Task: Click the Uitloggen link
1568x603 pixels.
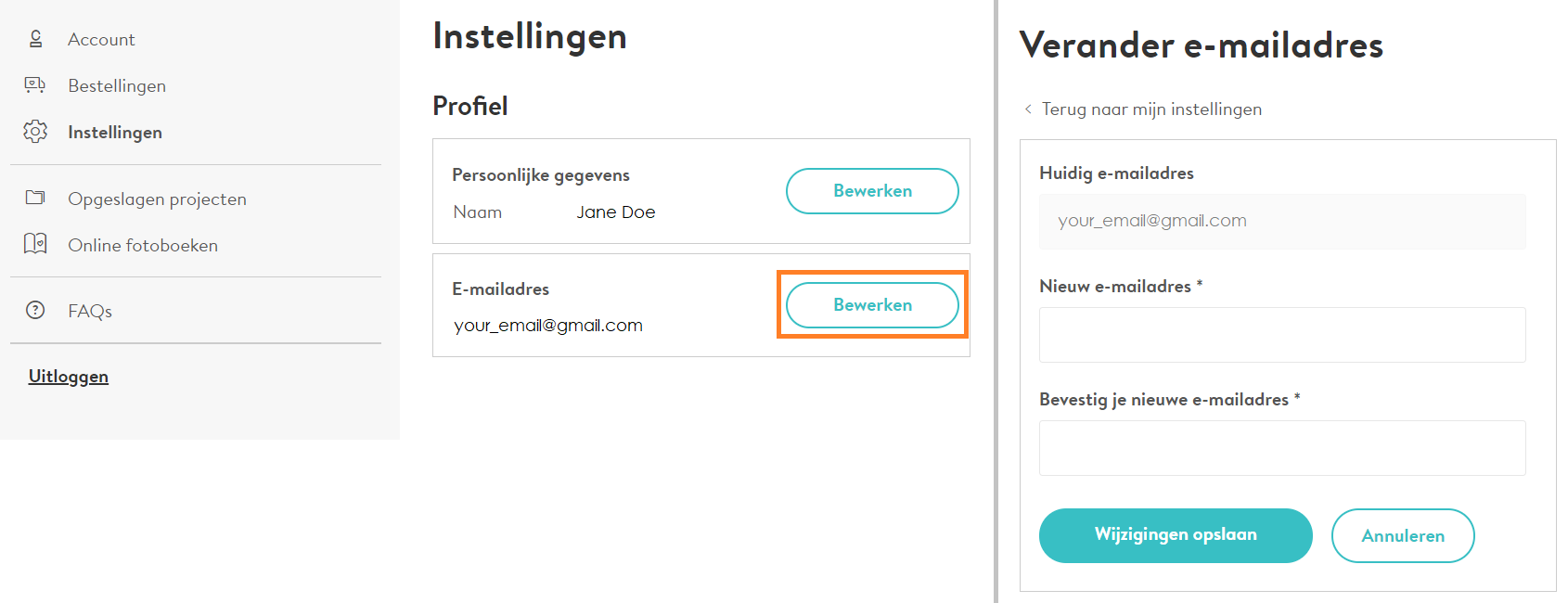Action: [69, 377]
